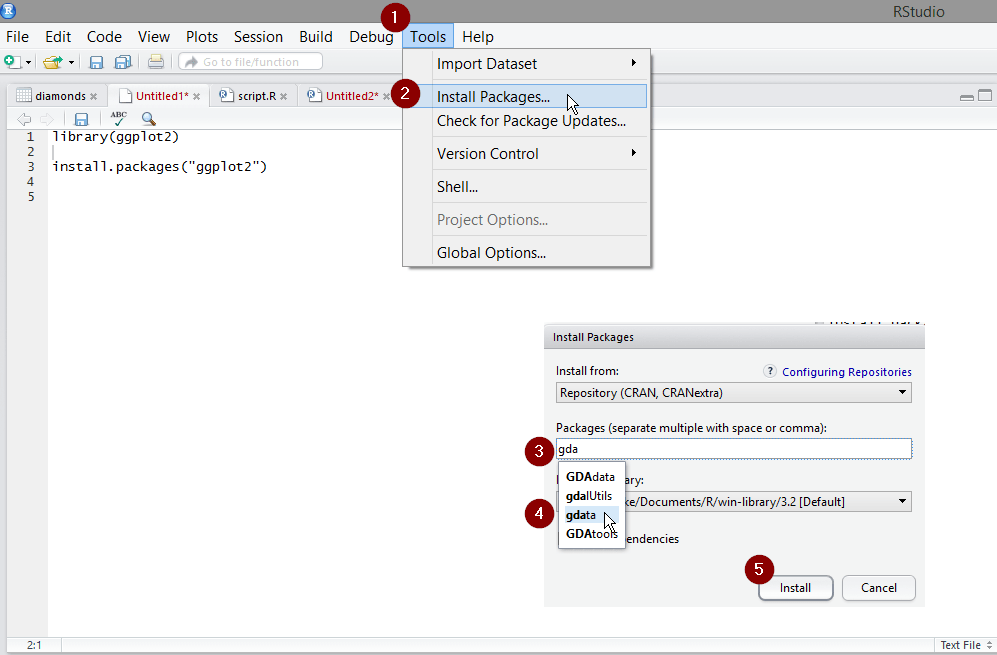Click the Install button
The image size is (997, 655).
point(795,588)
